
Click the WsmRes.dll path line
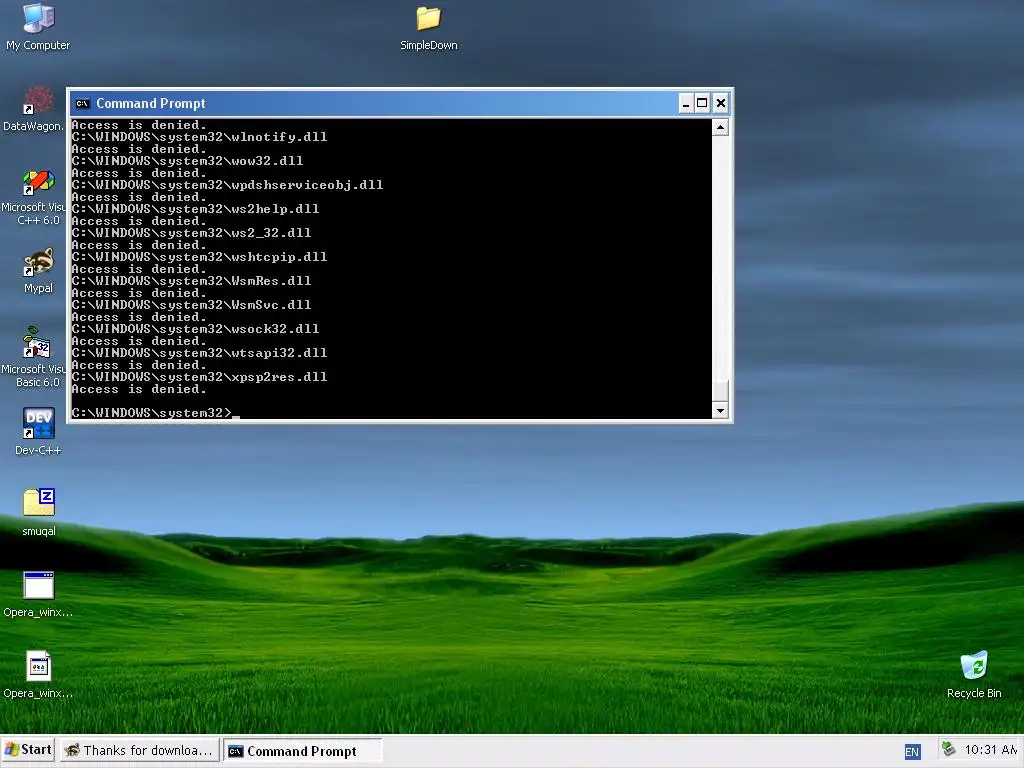(191, 281)
